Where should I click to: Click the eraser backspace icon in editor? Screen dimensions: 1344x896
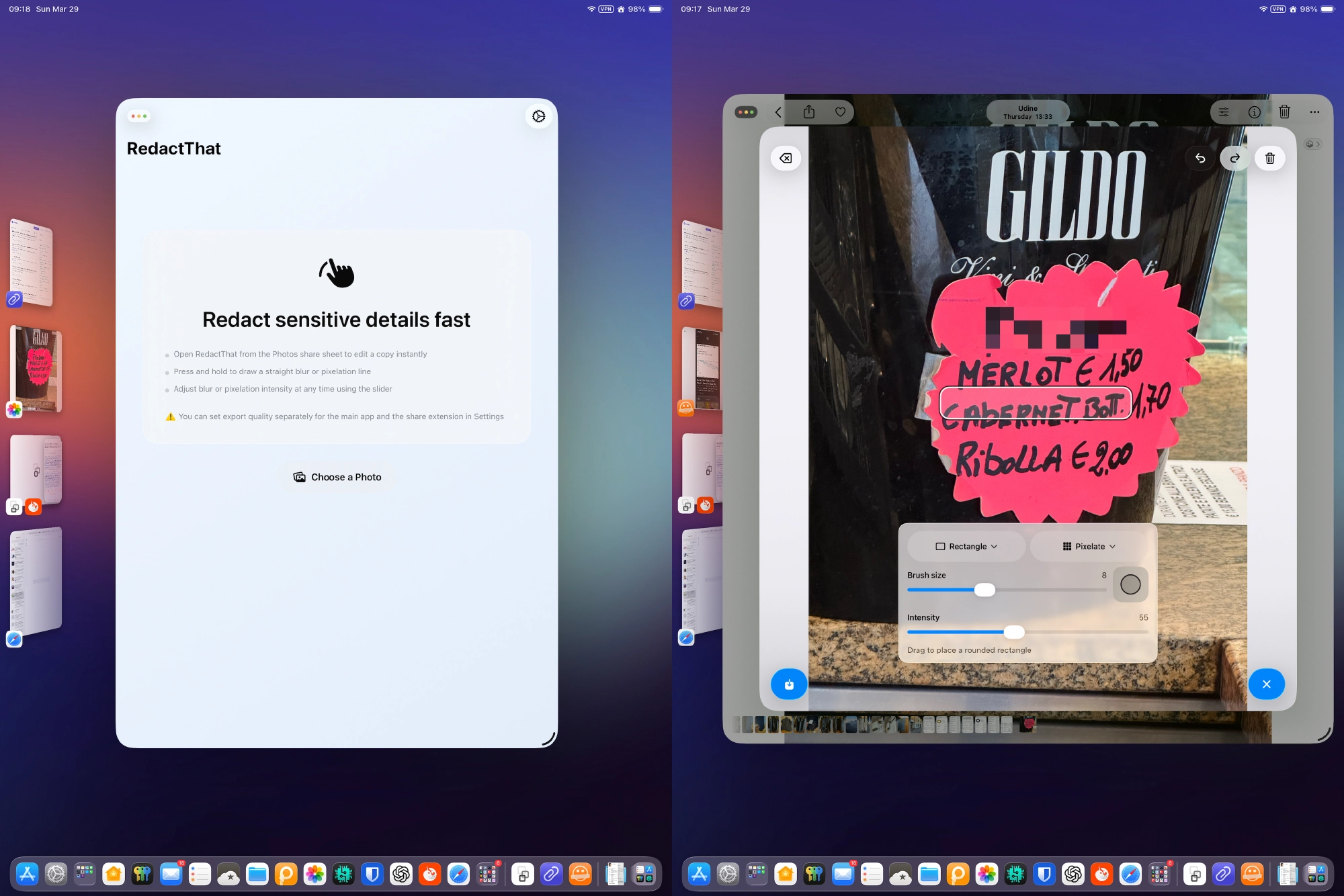[786, 158]
